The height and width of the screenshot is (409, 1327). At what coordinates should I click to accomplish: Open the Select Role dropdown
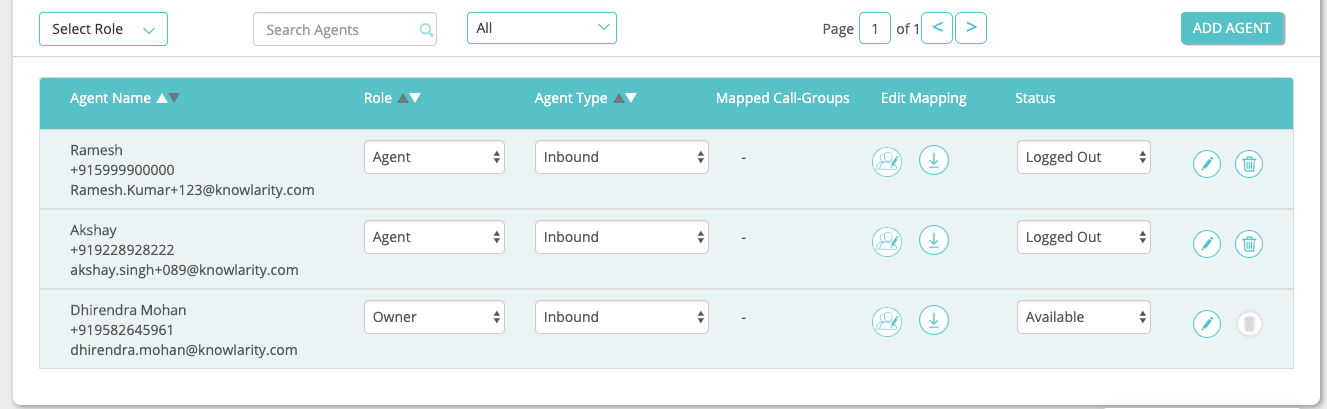coord(103,29)
